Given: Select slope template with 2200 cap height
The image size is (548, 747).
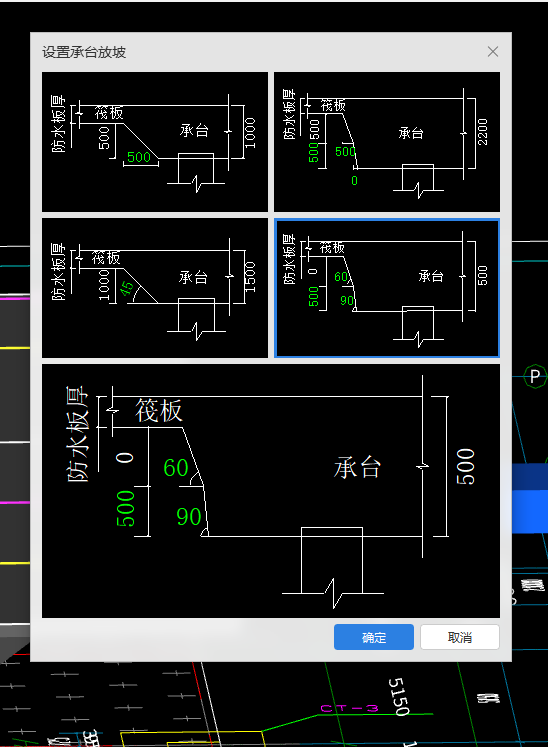Looking at the screenshot, I should coord(387,142).
